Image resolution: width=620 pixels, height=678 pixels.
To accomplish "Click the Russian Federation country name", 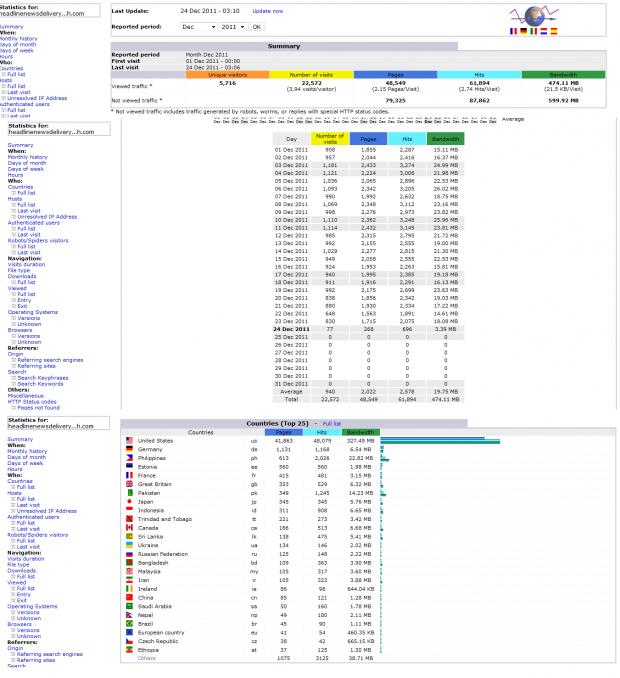I will click(x=163, y=554).
